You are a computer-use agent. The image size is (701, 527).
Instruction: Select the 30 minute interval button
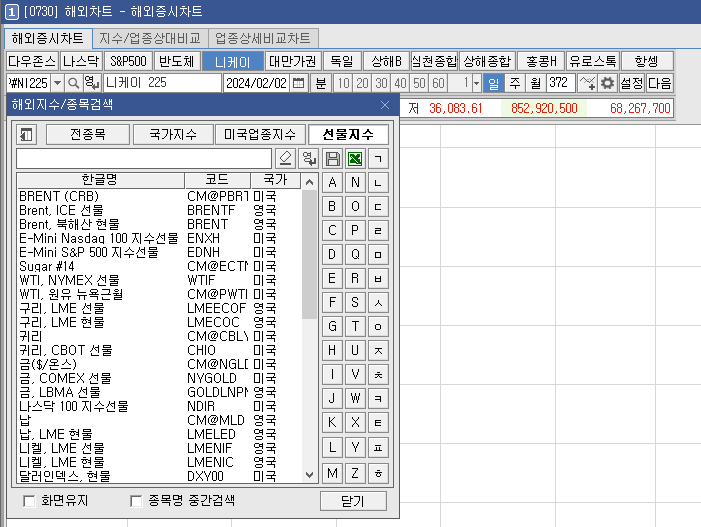(x=381, y=83)
